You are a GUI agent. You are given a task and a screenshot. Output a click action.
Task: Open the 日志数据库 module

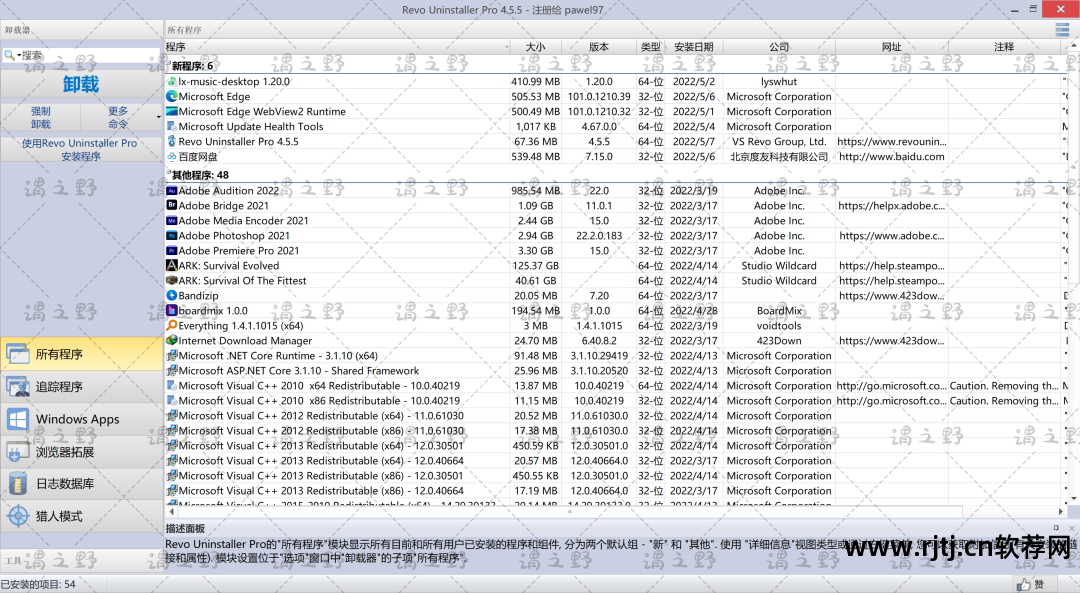pos(81,483)
